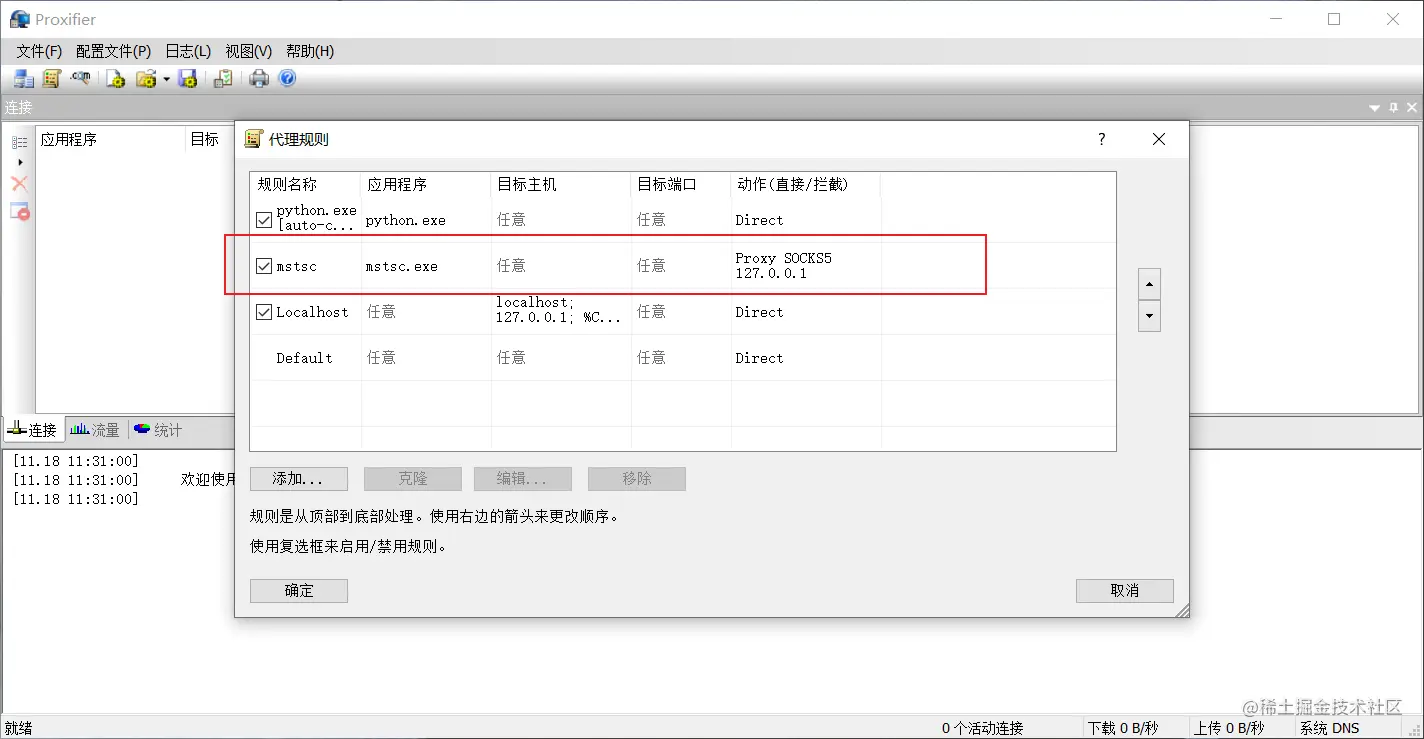Open the 配置文件(P) menu

coord(113,51)
